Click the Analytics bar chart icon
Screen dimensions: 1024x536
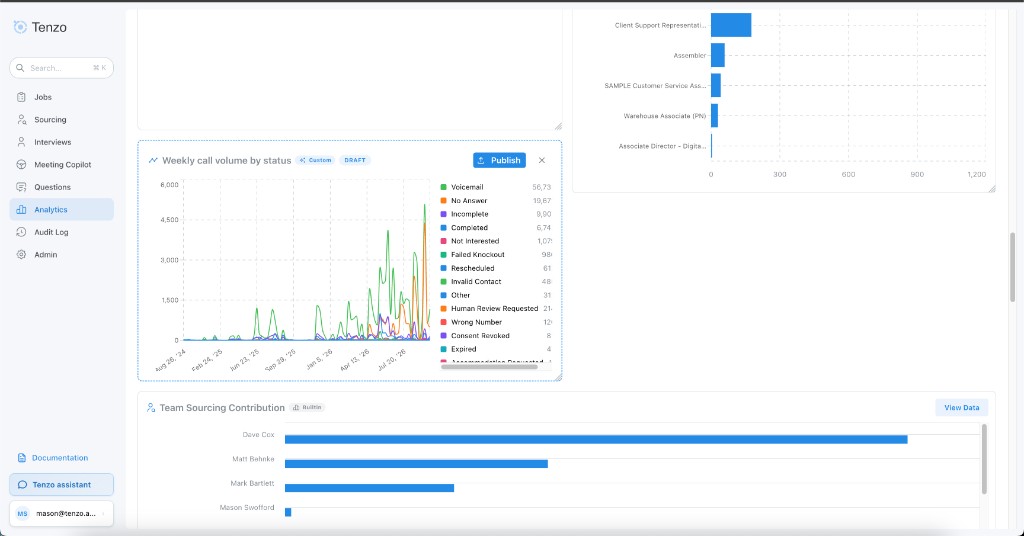coord(22,210)
